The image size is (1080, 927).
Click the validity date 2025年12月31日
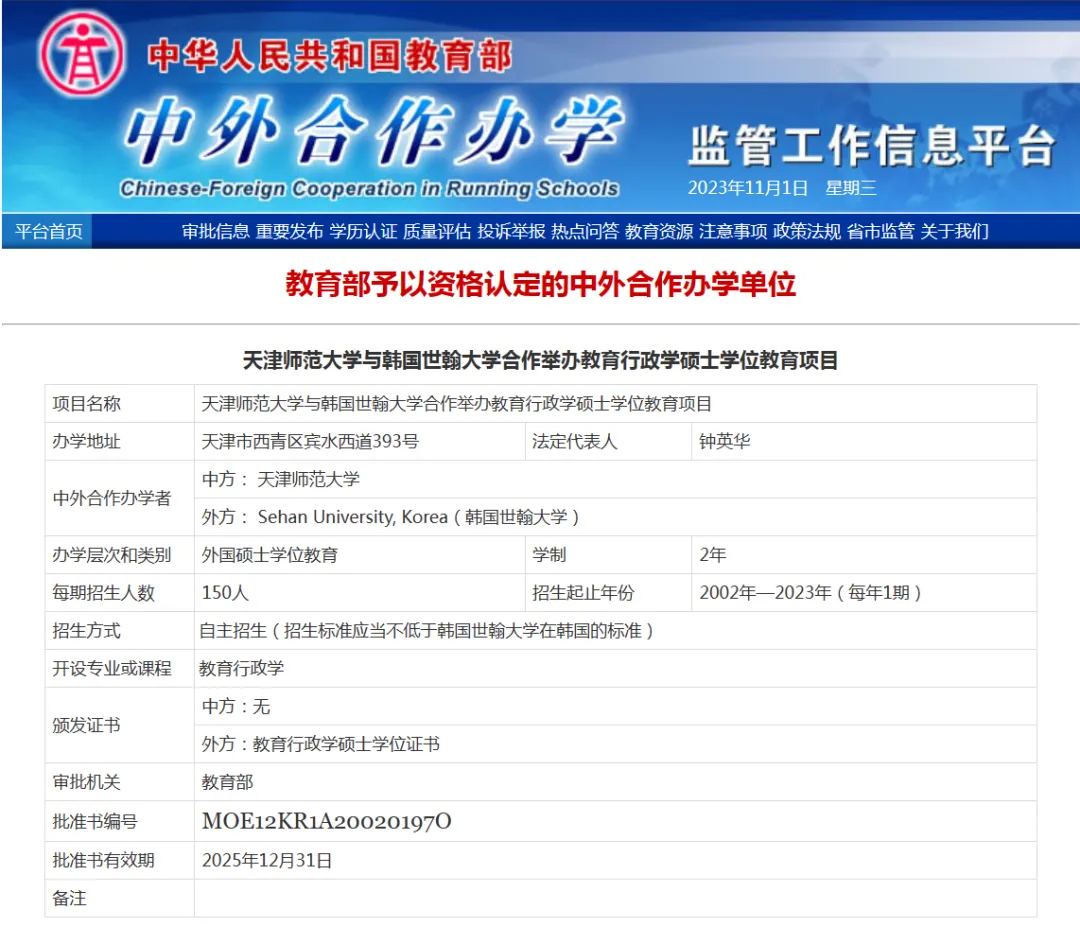pyautogui.click(x=267, y=860)
